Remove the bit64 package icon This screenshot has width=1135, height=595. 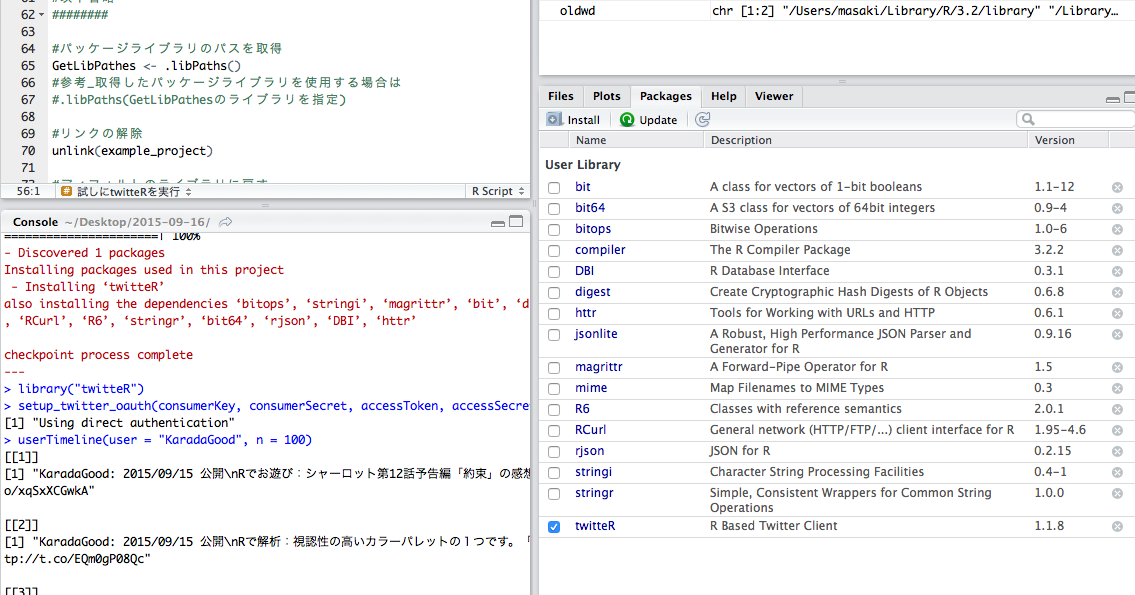click(1117, 208)
